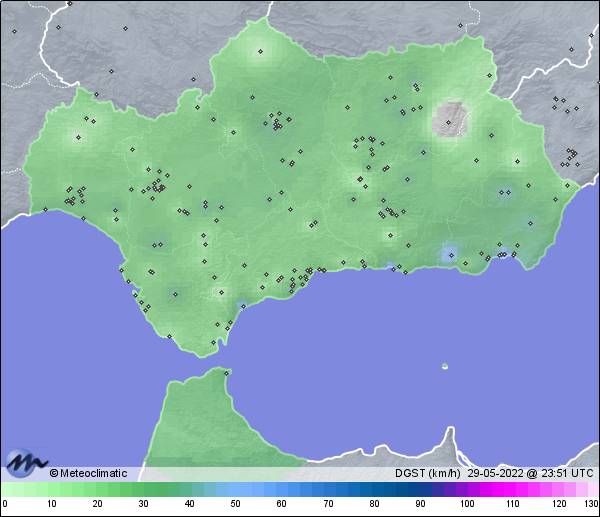This screenshot has width=600, height=517.
Task: Click the DGST (km/h) variable label
Action: 427,473
